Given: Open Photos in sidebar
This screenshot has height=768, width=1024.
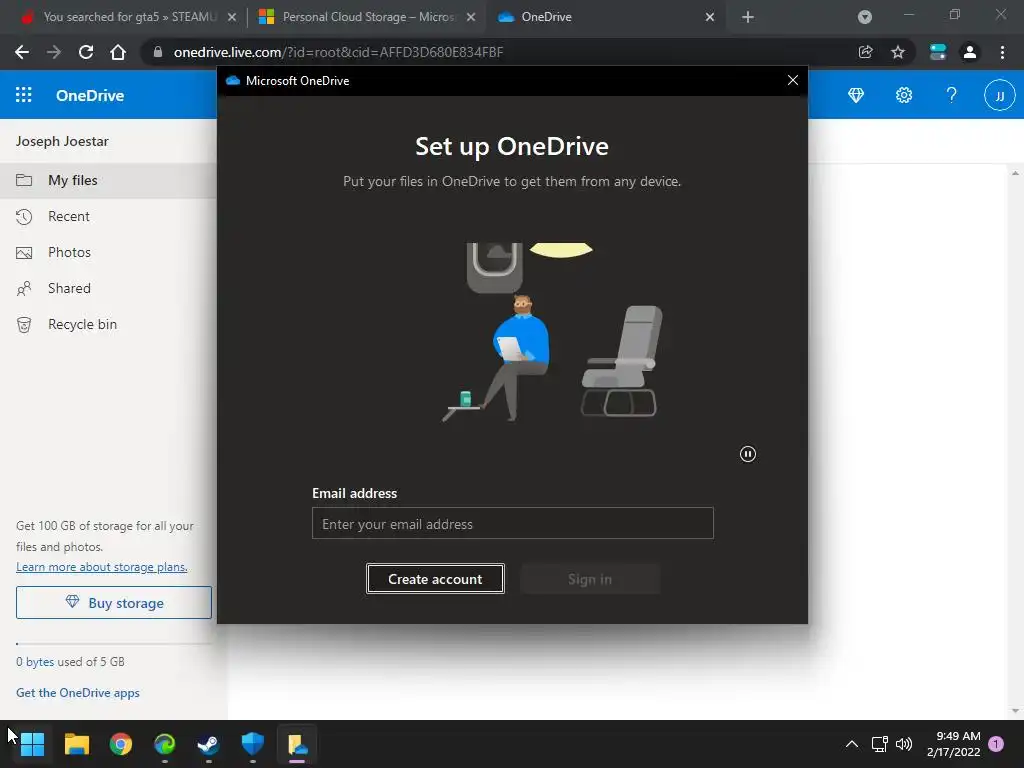Looking at the screenshot, I should pyautogui.click(x=108, y=252).
